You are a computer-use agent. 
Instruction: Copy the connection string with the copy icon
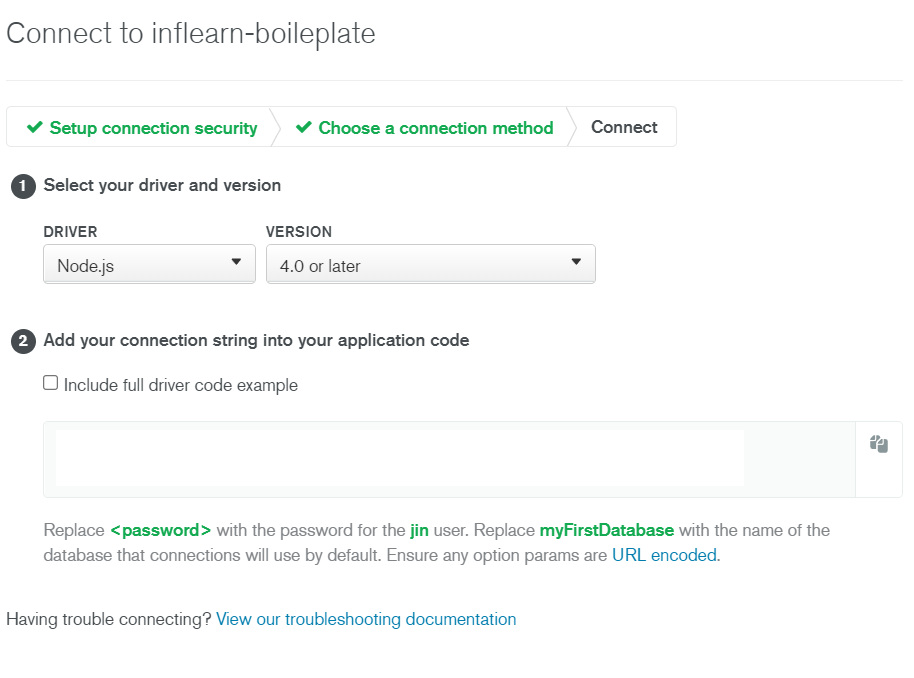click(x=879, y=444)
